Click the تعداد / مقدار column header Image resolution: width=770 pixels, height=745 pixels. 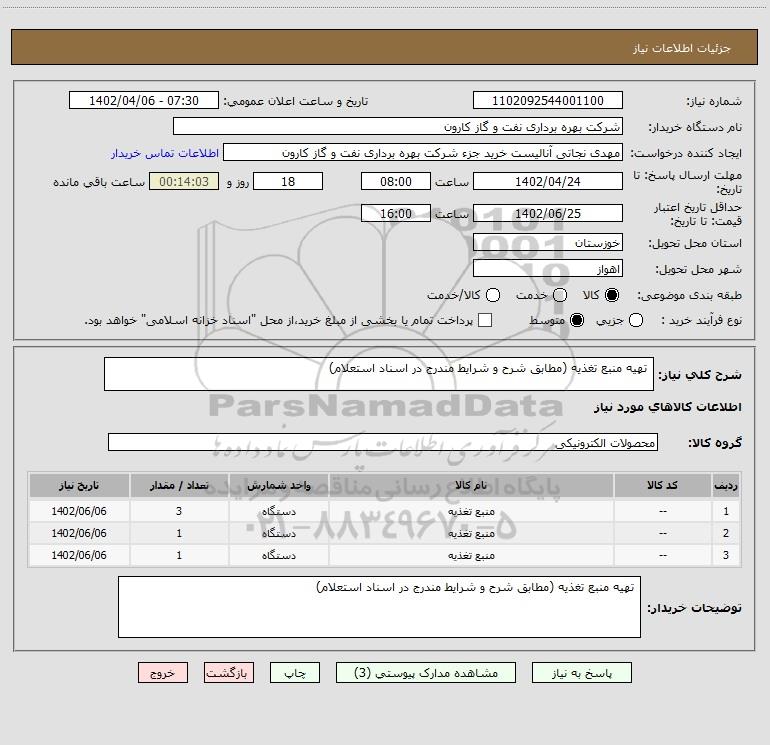pos(179,485)
